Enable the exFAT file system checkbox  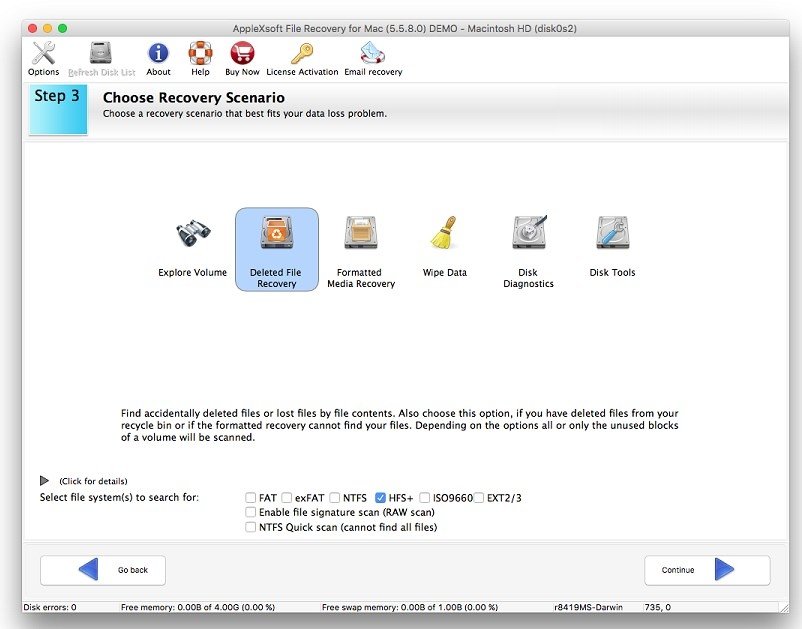[x=286, y=498]
